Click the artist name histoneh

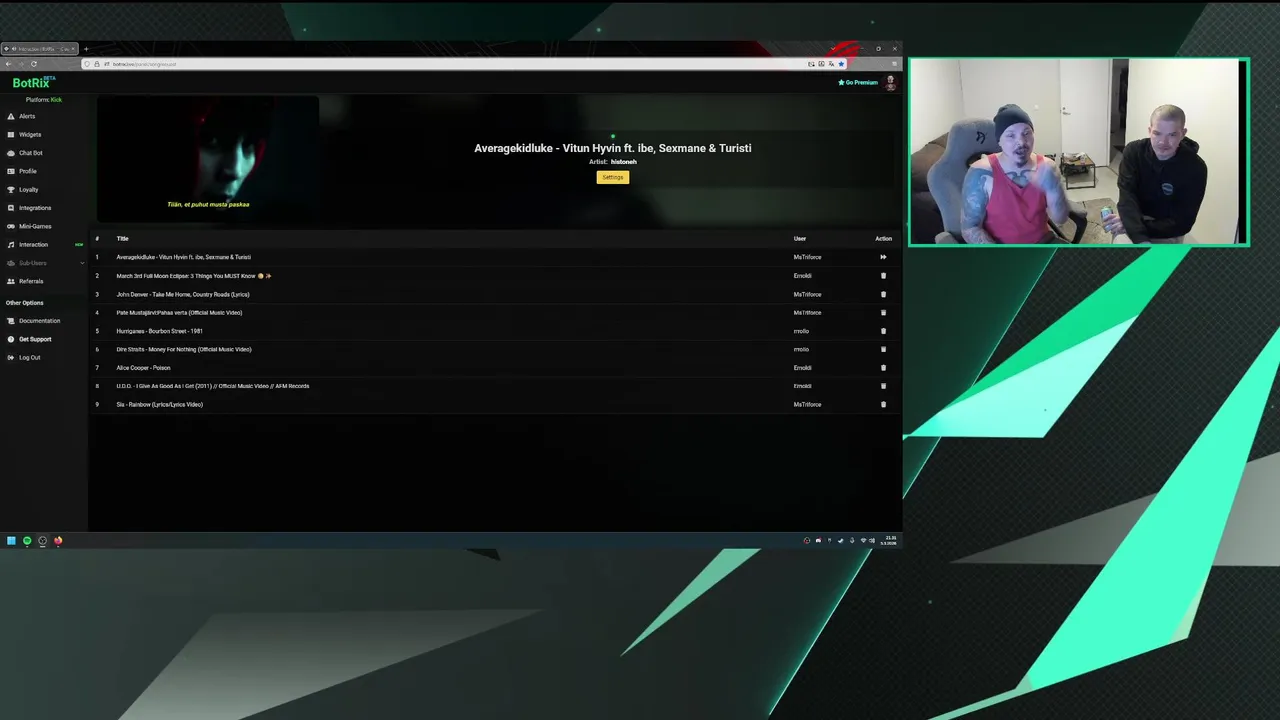623,161
